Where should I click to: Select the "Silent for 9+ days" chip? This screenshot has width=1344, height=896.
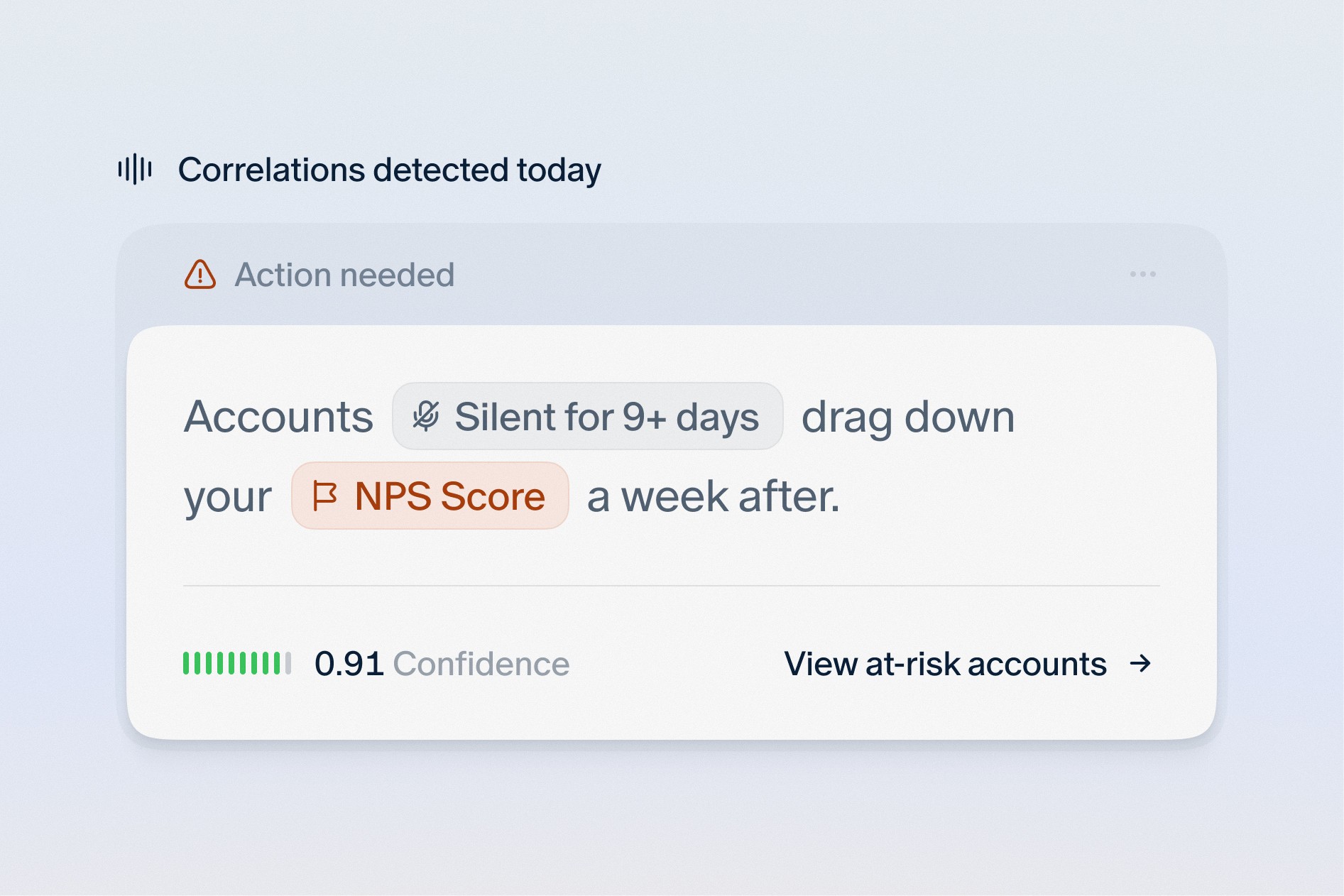click(x=587, y=417)
